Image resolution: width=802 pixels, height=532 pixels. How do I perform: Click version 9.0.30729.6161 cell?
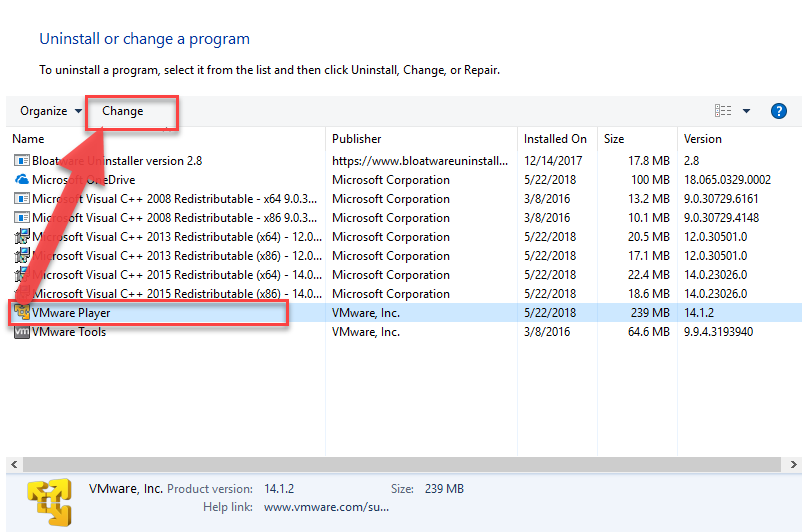pyautogui.click(x=721, y=198)
